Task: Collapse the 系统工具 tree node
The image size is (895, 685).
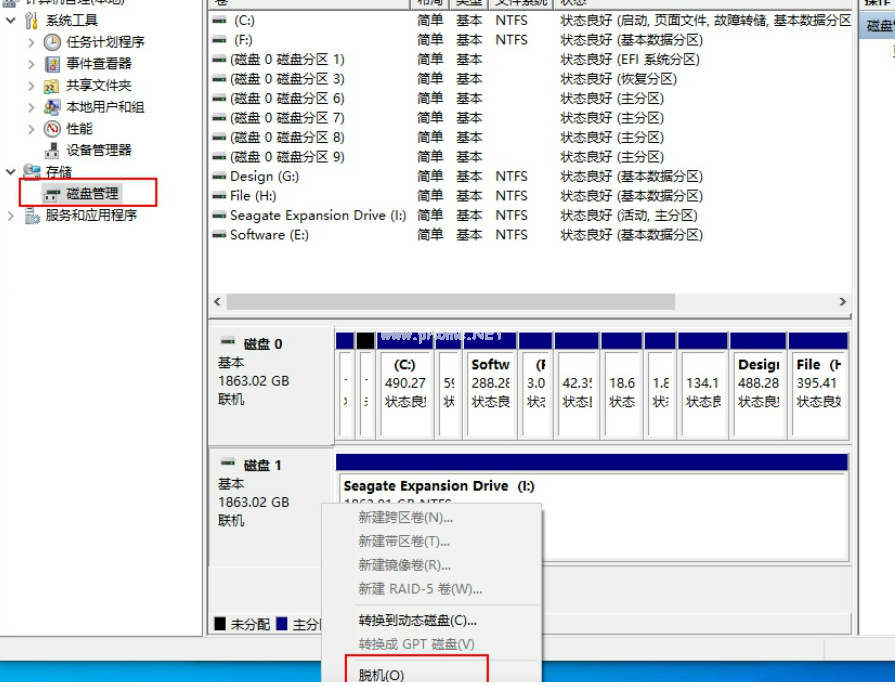Action: pyautogui.click(x=11, y=21)
